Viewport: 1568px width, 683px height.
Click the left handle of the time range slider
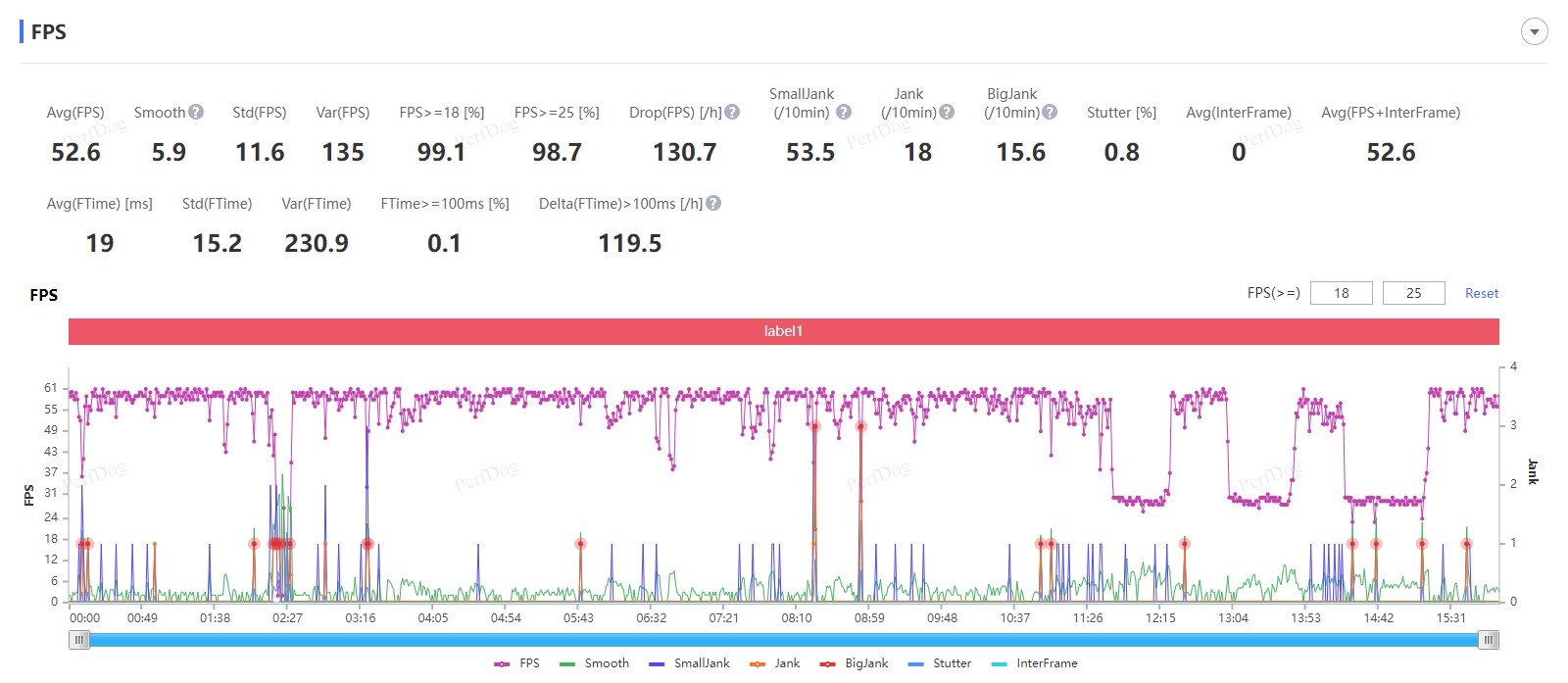[x=79, y=640]
